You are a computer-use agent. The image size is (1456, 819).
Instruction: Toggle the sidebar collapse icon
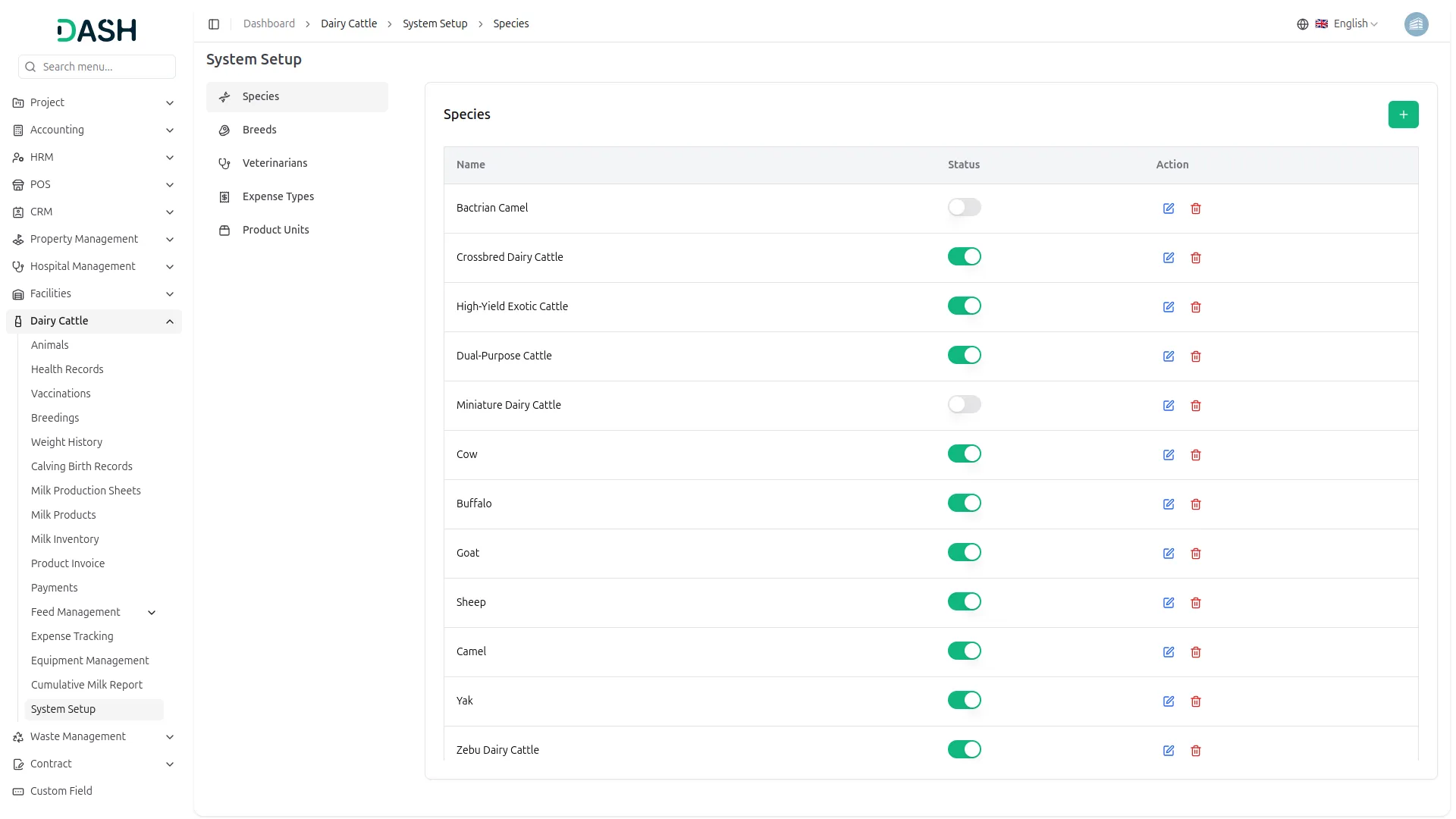click(214, 24)
